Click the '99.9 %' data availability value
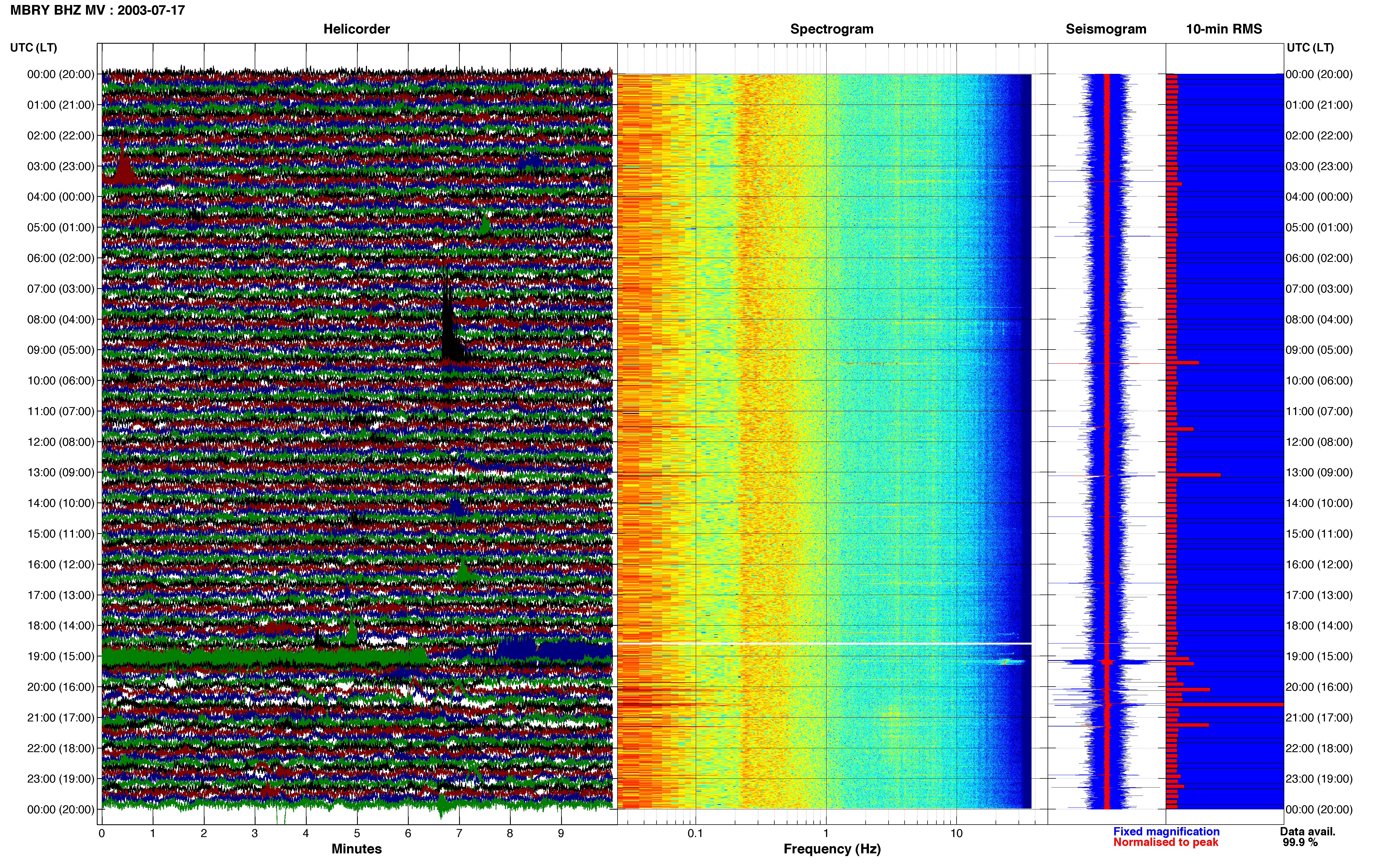Viewport: 1388px width, 868px height. (1300, 842)
